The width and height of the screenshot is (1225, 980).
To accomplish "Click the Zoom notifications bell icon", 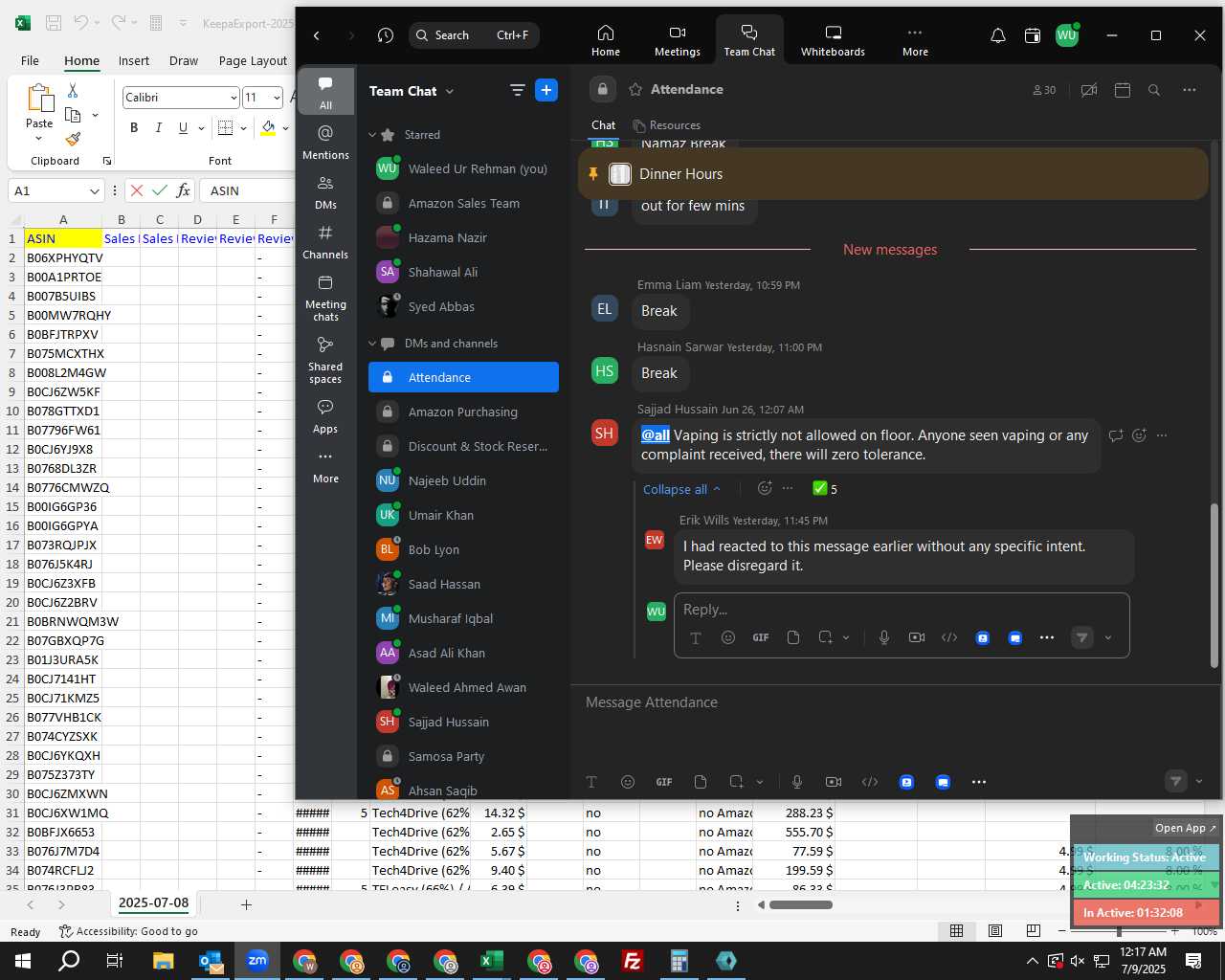I will 997,35.
